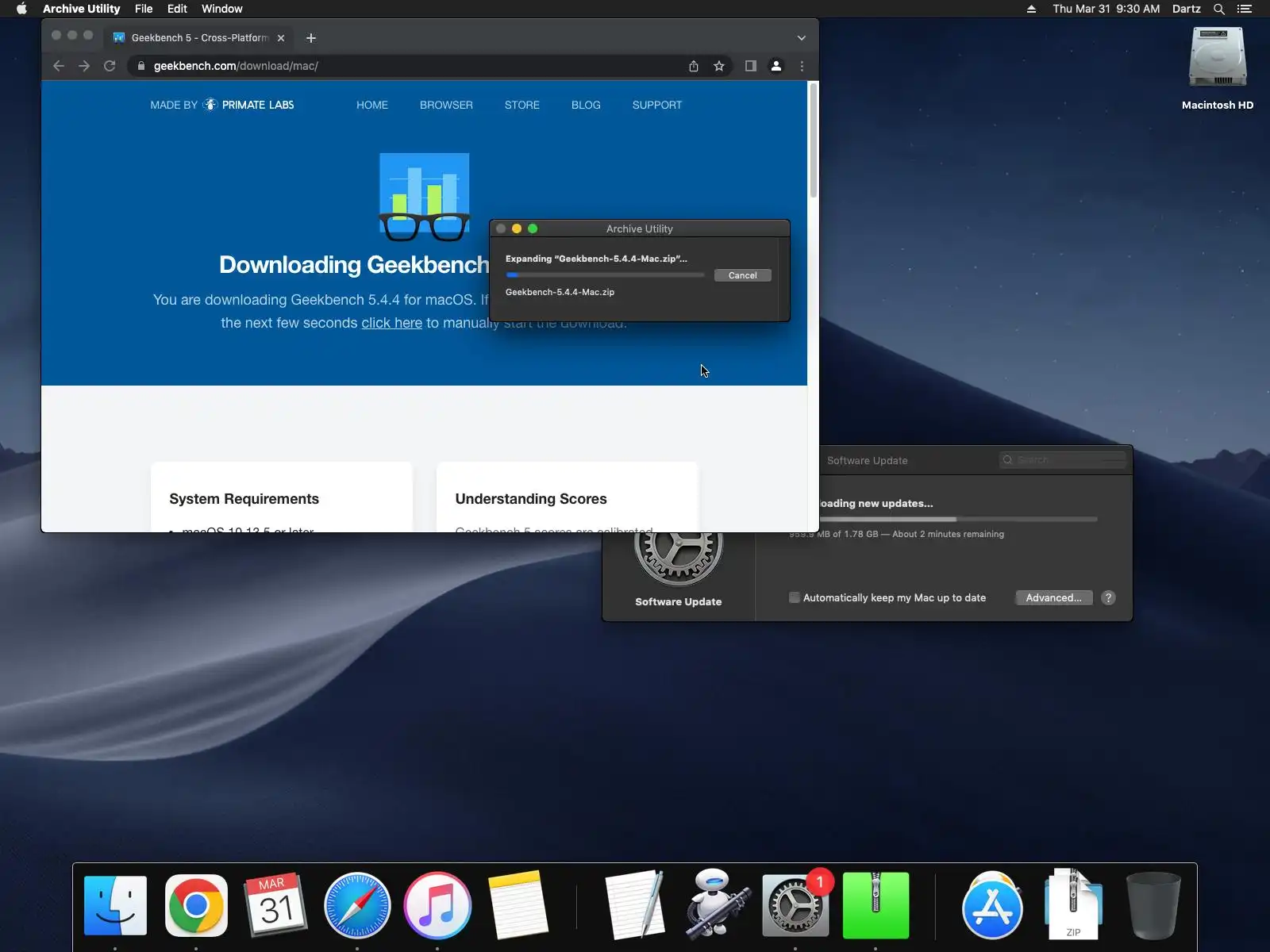Click the Archive Utility expanding progress bar
This screenshot has height=952, width=1270.
605,275
